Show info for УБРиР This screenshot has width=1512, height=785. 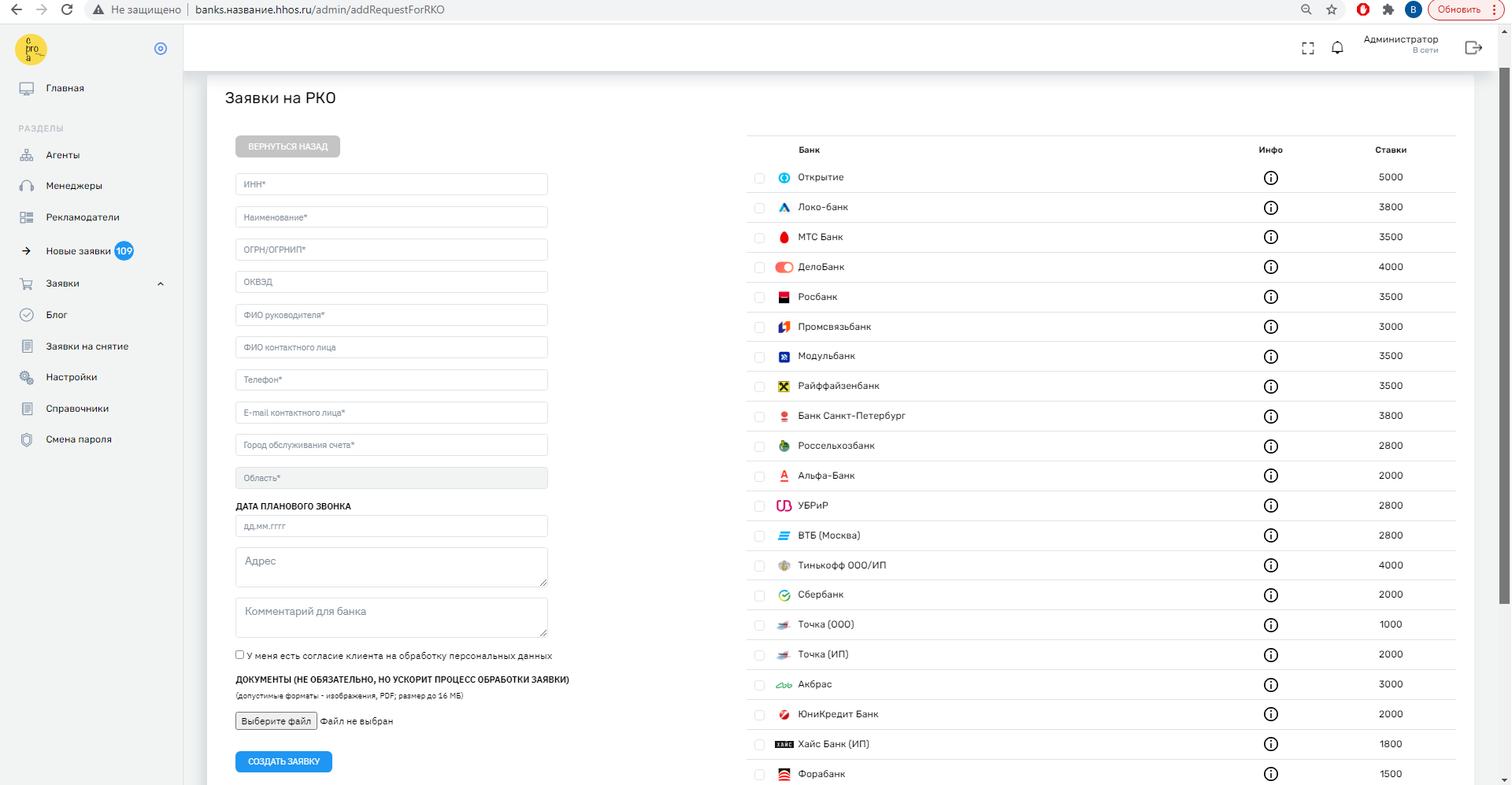(x=1270, y=505)
